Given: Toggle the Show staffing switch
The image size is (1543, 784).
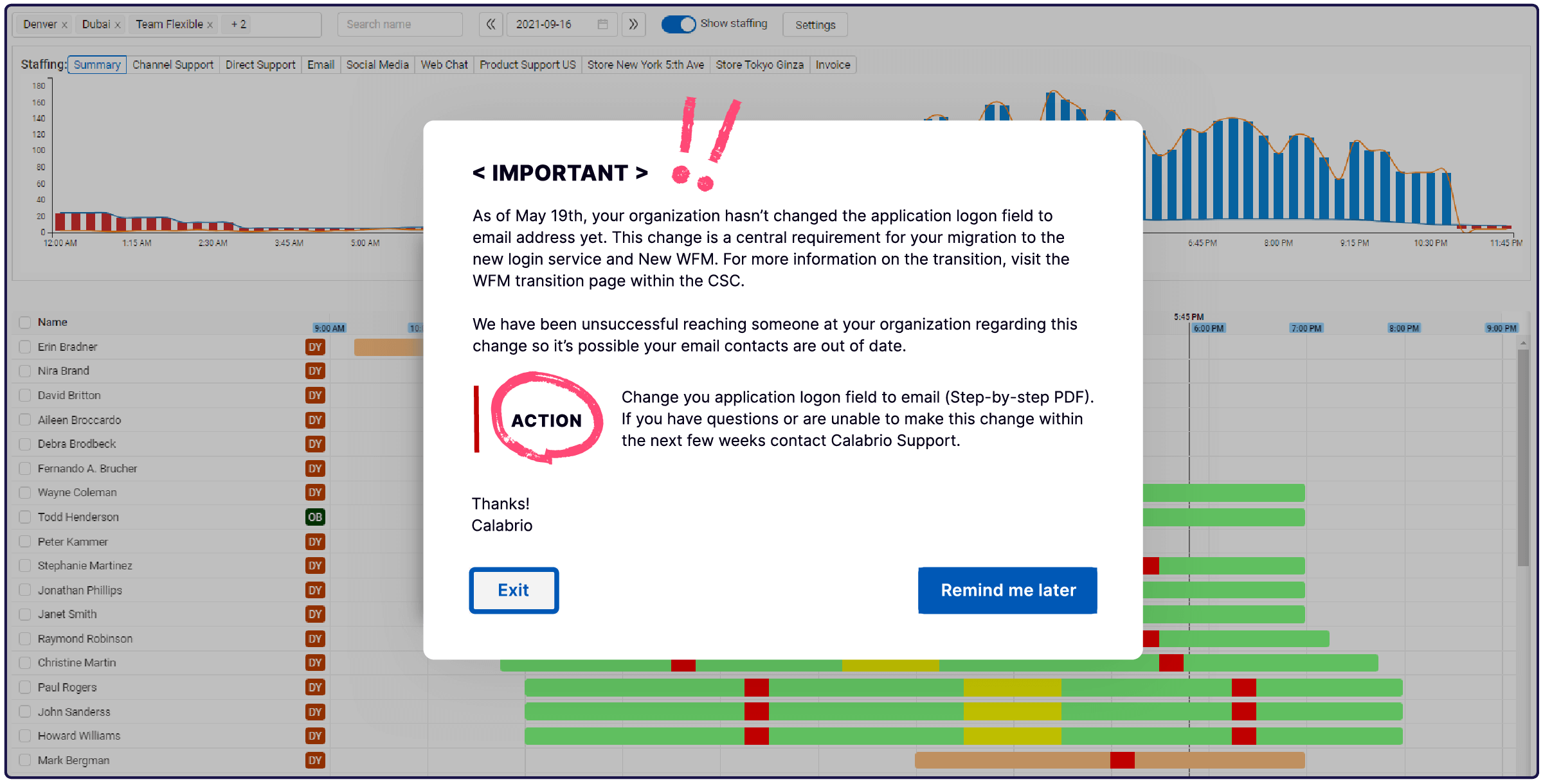Looking at the screenshot, I should click(x=678, y=24).
